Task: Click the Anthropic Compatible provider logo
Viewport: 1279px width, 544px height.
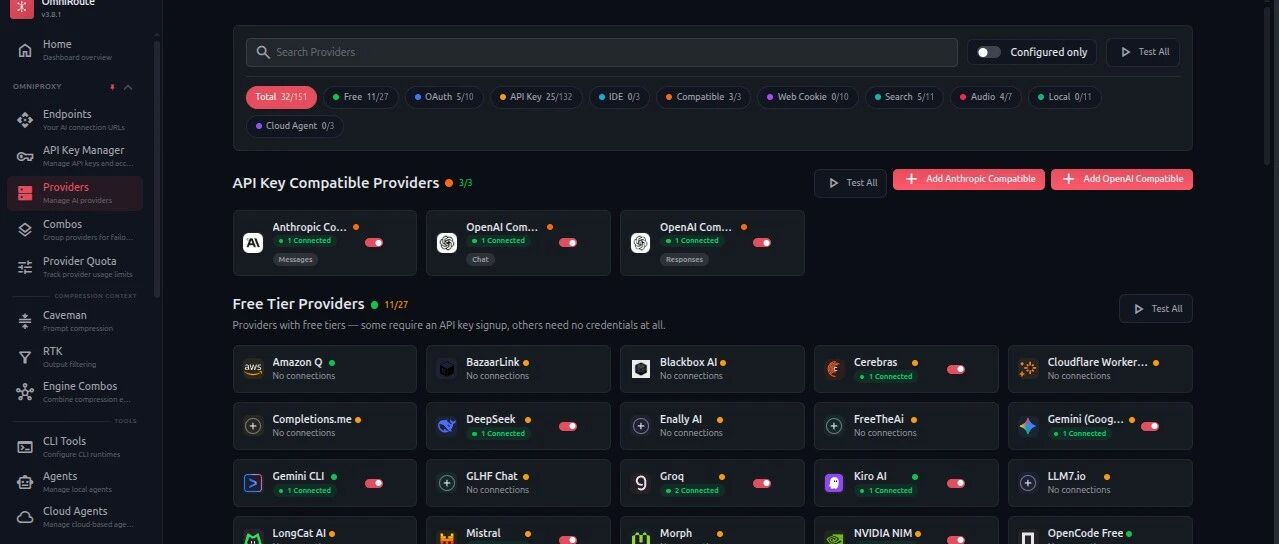Action: pyautogui.click(x=253, y=242)
